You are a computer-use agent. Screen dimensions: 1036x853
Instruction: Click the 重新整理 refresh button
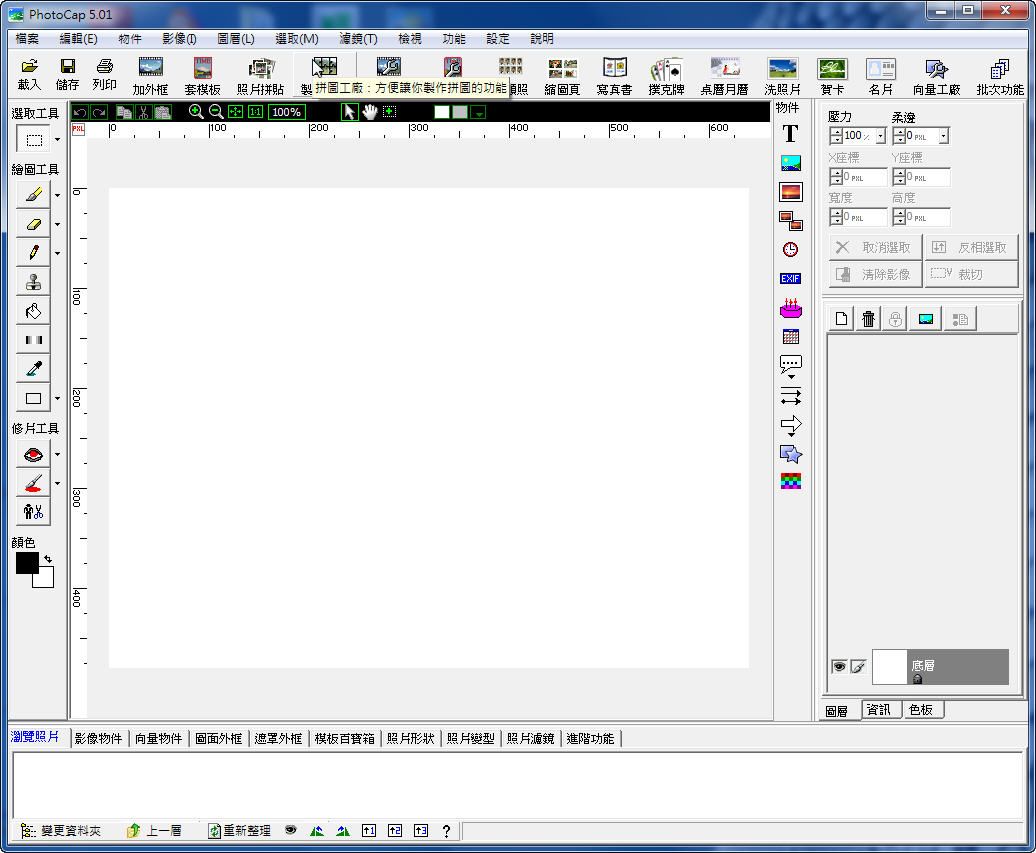point(239,831)
